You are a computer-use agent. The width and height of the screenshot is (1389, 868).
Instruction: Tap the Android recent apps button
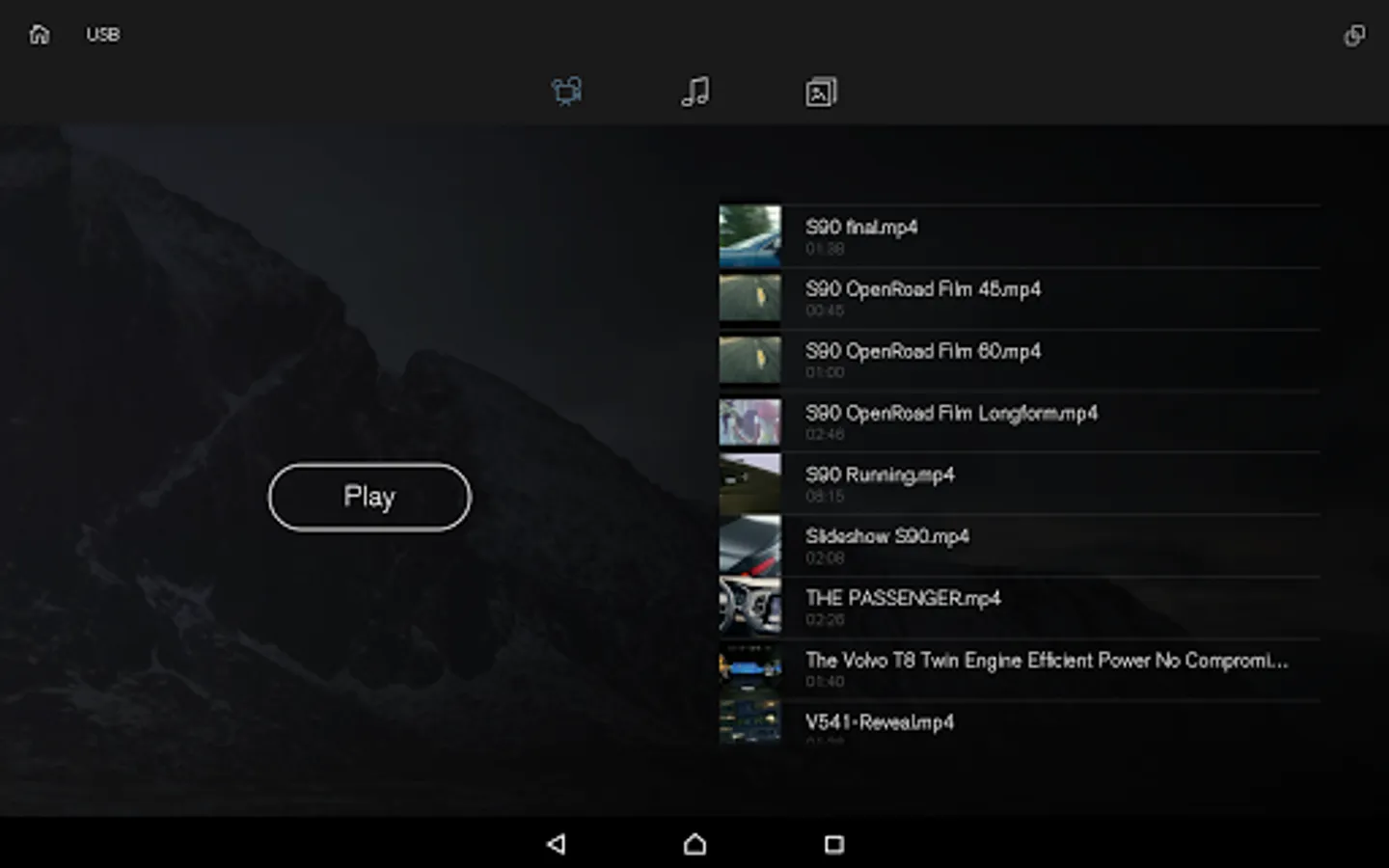[x=834, y=844]
